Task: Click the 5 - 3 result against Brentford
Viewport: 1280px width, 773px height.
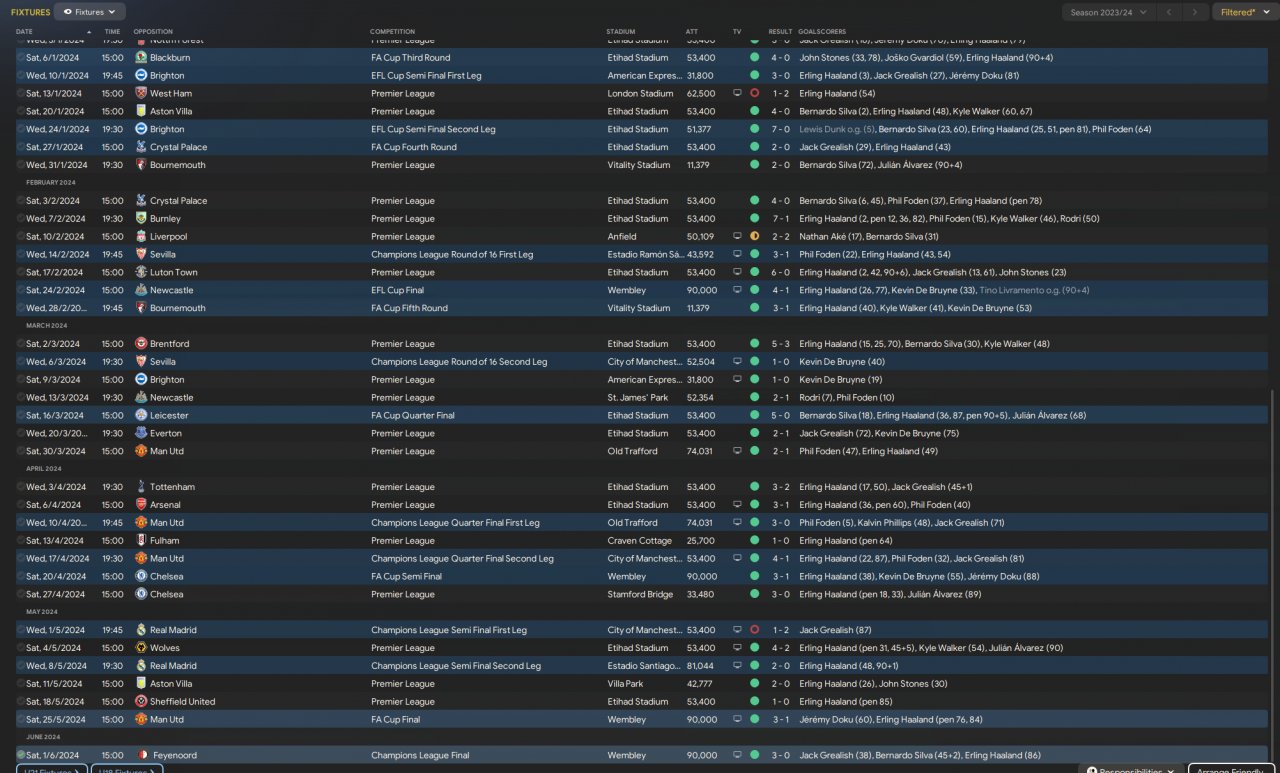Action: [780, 344]
